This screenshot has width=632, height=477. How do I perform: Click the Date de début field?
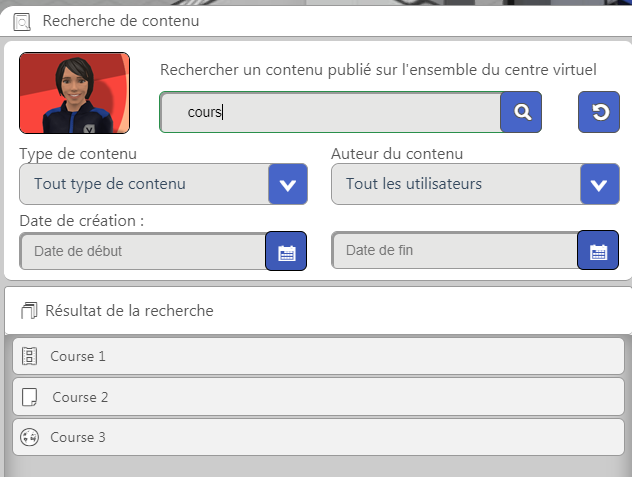click(143, 251)
